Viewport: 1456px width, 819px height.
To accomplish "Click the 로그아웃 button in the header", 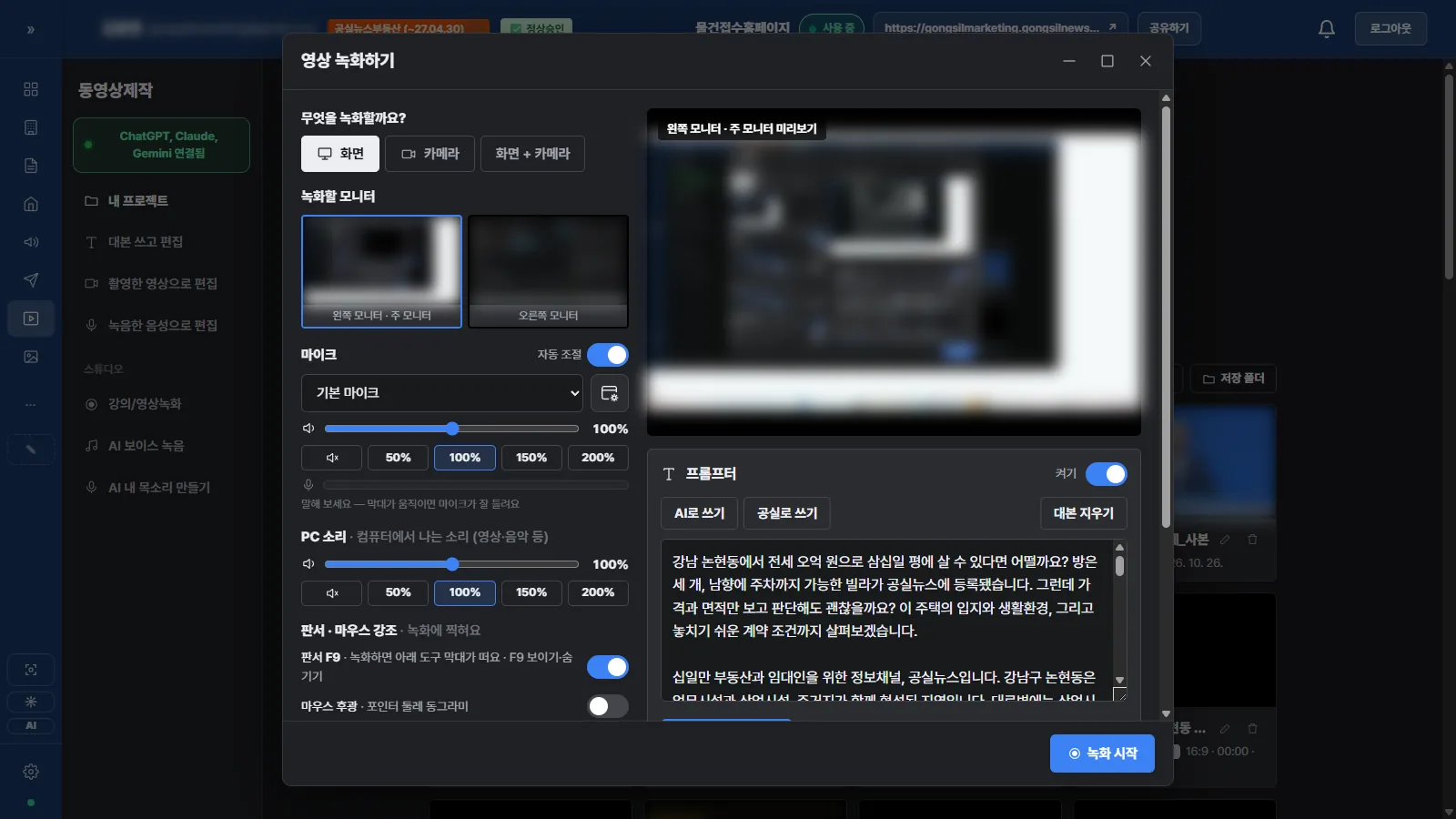I will tap(1390, 28).
